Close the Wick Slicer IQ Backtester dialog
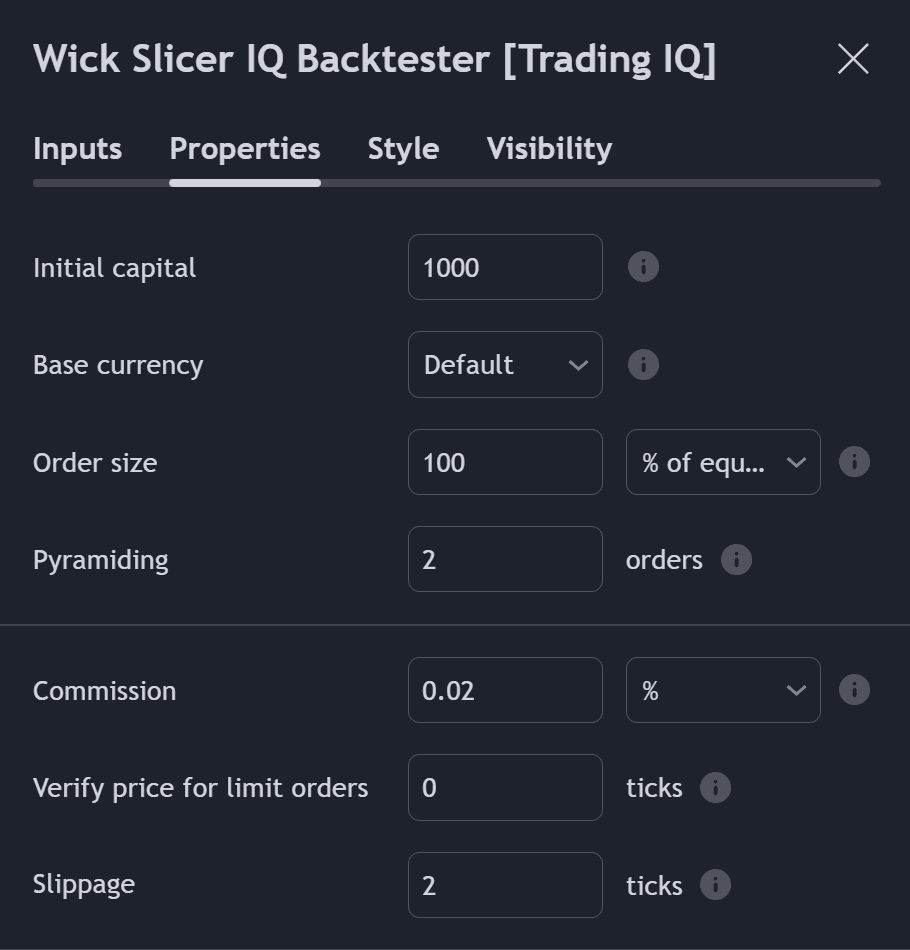Screen dimensions: 910x950 coord(853,59)
